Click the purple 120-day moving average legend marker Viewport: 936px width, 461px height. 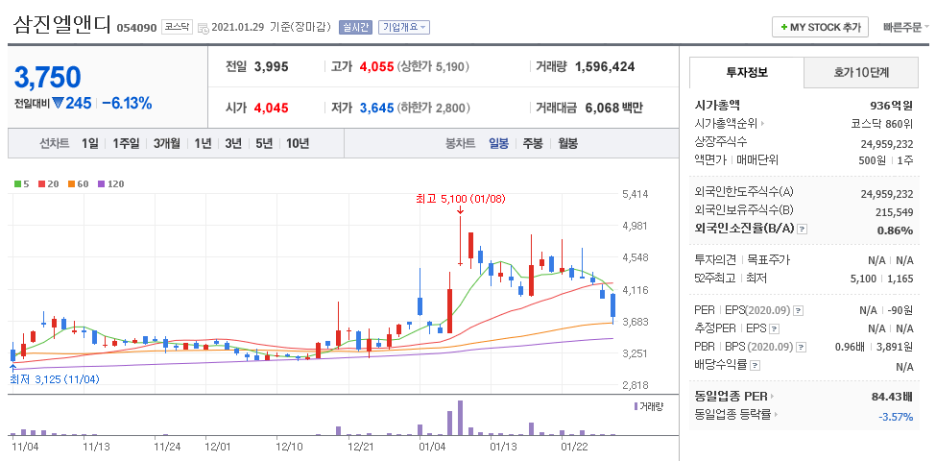point(102,184)
